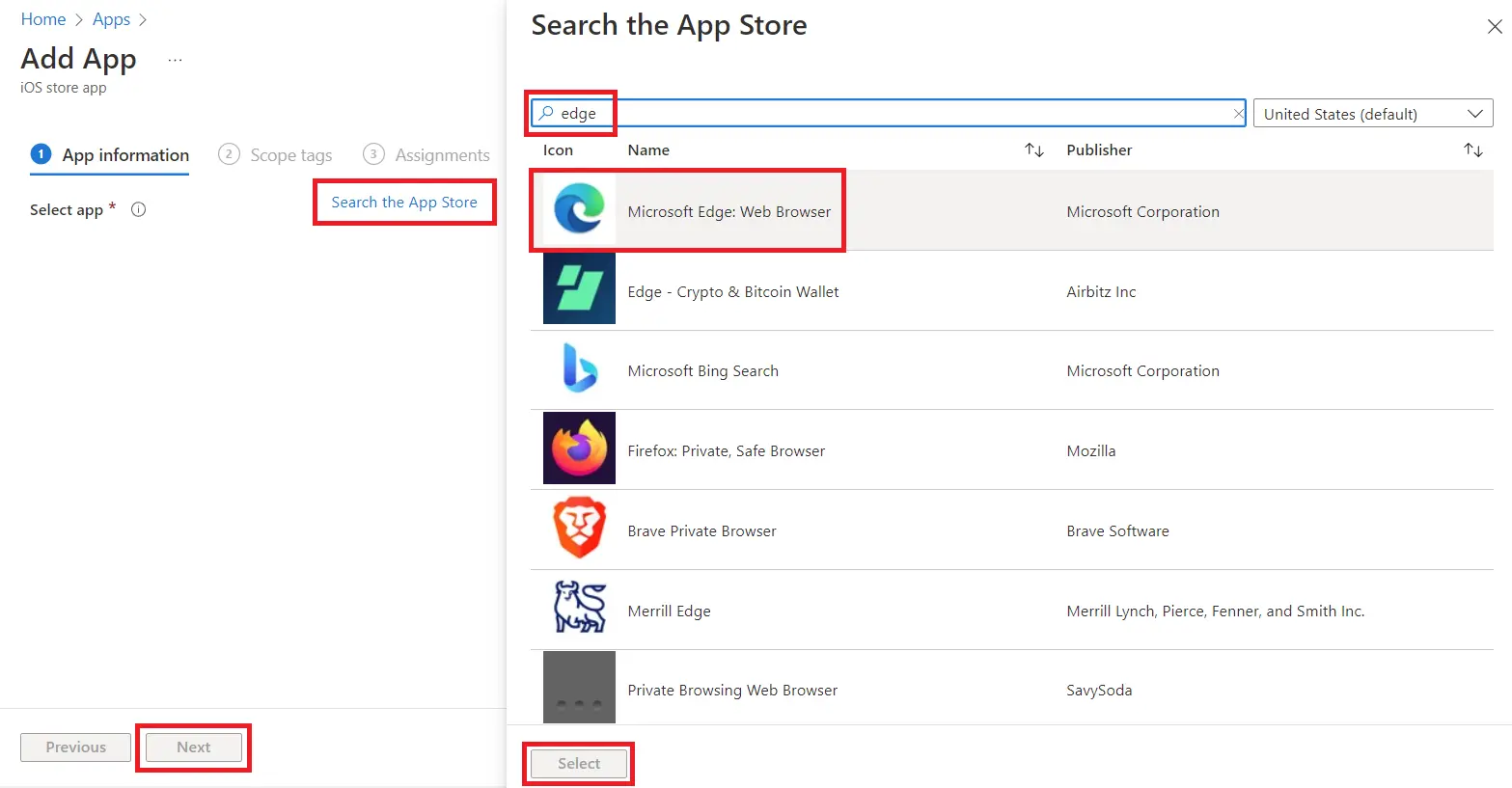Choose the Firefox browser icon

coord(579,448)
